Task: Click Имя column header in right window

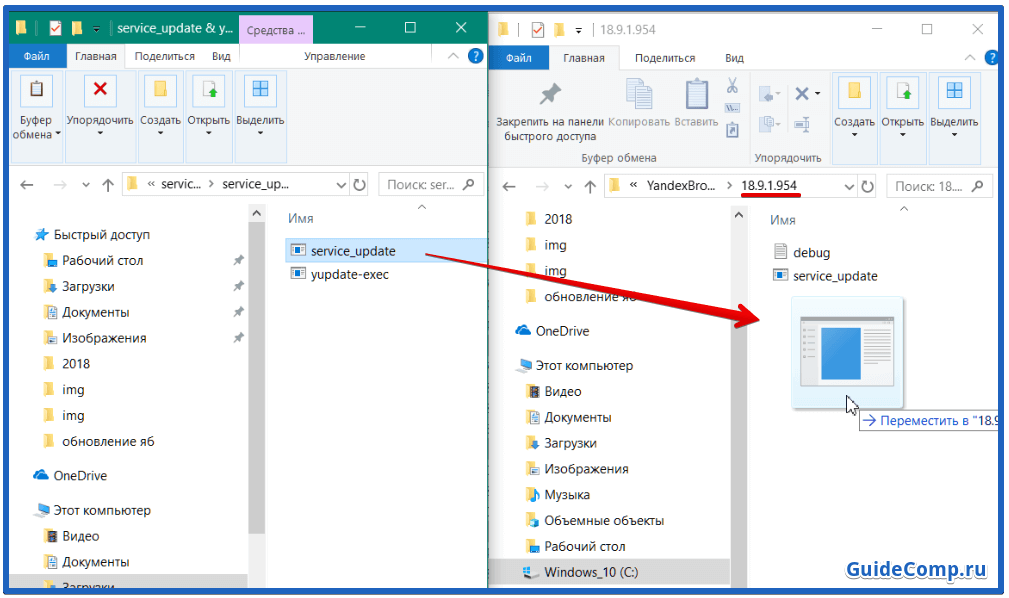Action: tap(782, 220)
